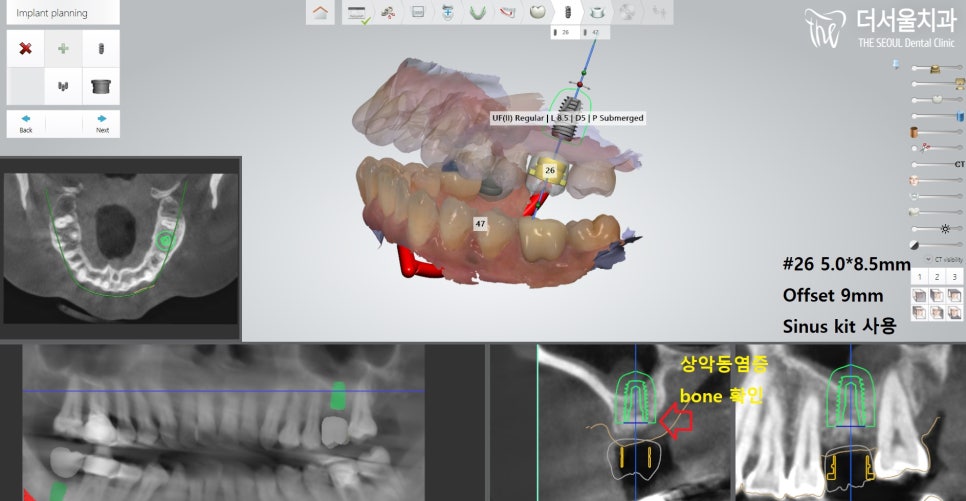Switch to implant 26 sub-tab
Viewport: 966px width, 501px height.
tap(565, 32)
